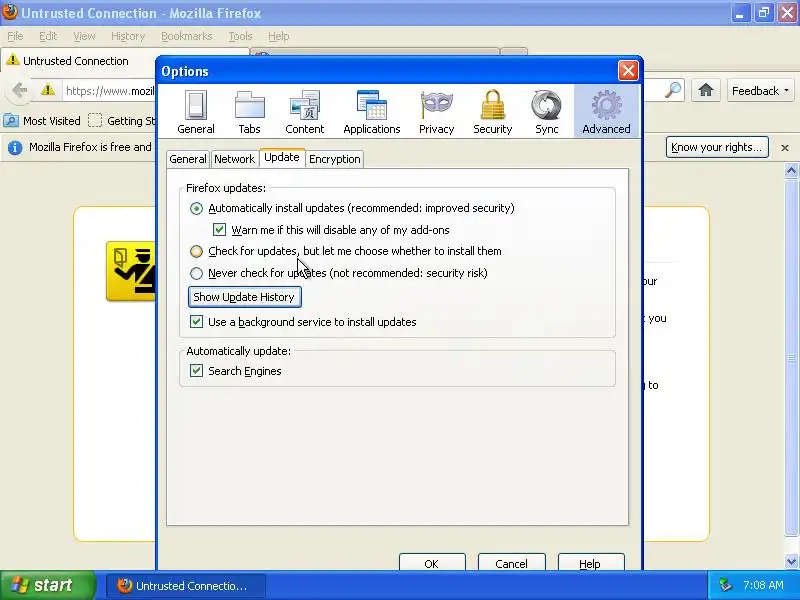The height and width of the screenshot is (600, 800).
Task: Click the URL address field
Action: pyautogui.click(x=109, y=91)
